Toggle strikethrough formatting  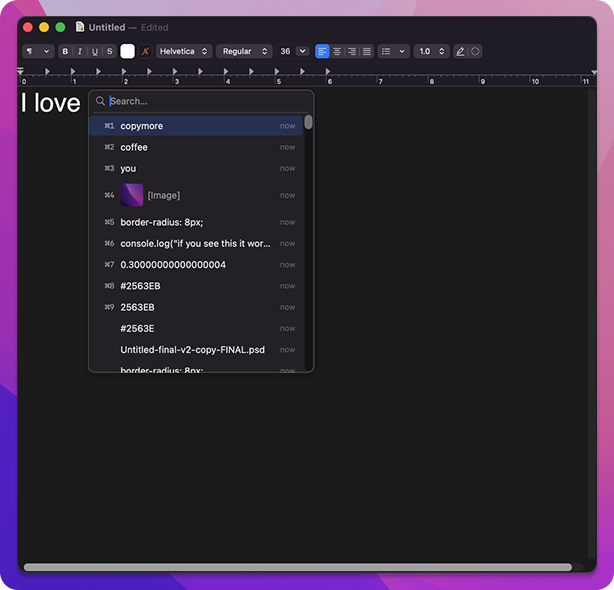(110, 51)
